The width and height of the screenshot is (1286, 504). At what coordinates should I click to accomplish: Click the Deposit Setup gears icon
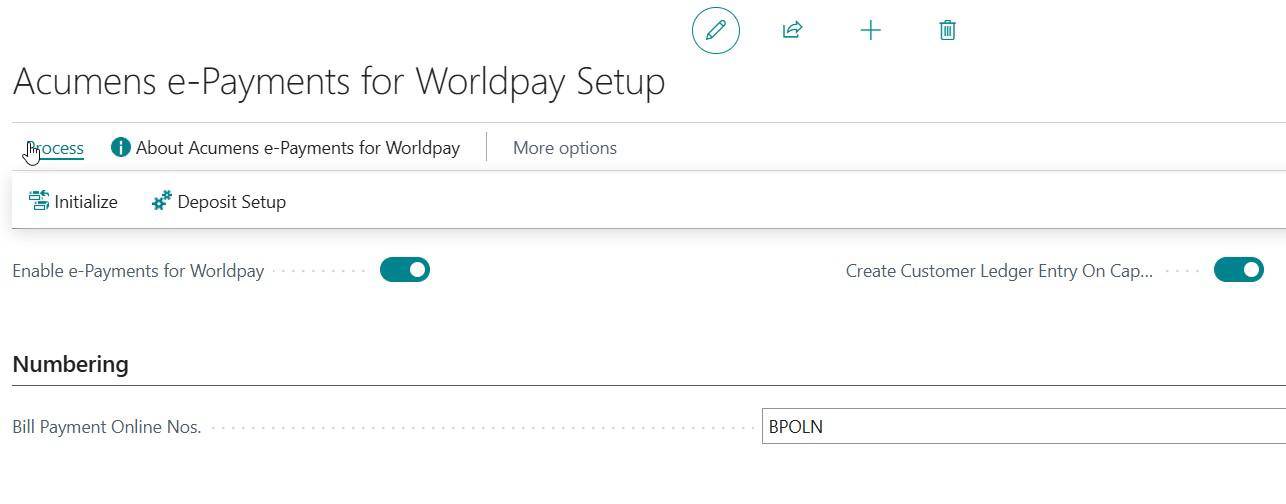[162, 202]
